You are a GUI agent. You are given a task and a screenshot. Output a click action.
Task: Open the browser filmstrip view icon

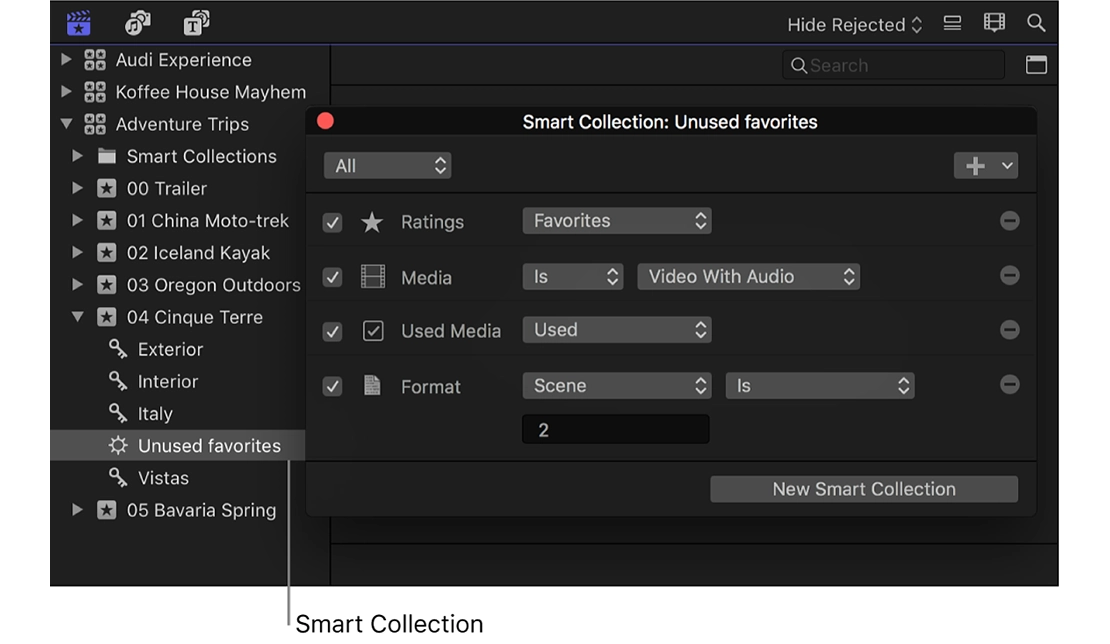point(993,22)
